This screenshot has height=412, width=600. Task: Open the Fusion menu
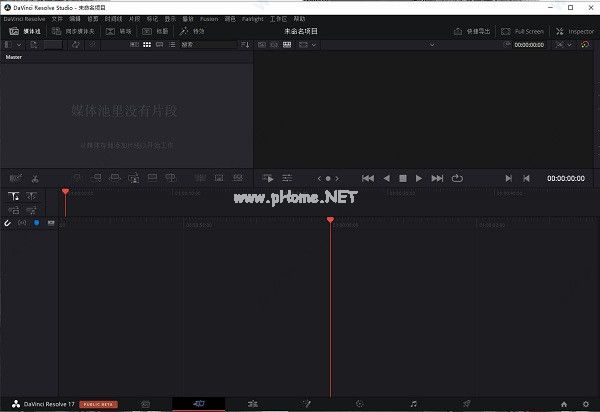[209, 19]
